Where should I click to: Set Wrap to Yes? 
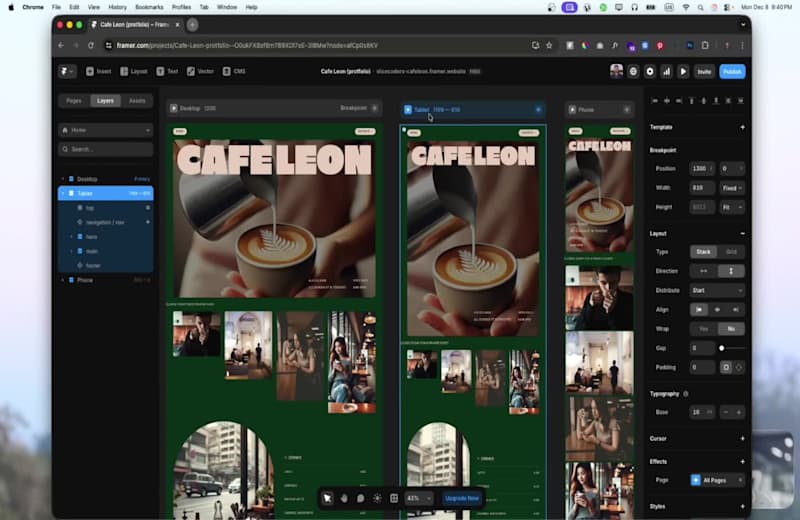pos(704,329)
